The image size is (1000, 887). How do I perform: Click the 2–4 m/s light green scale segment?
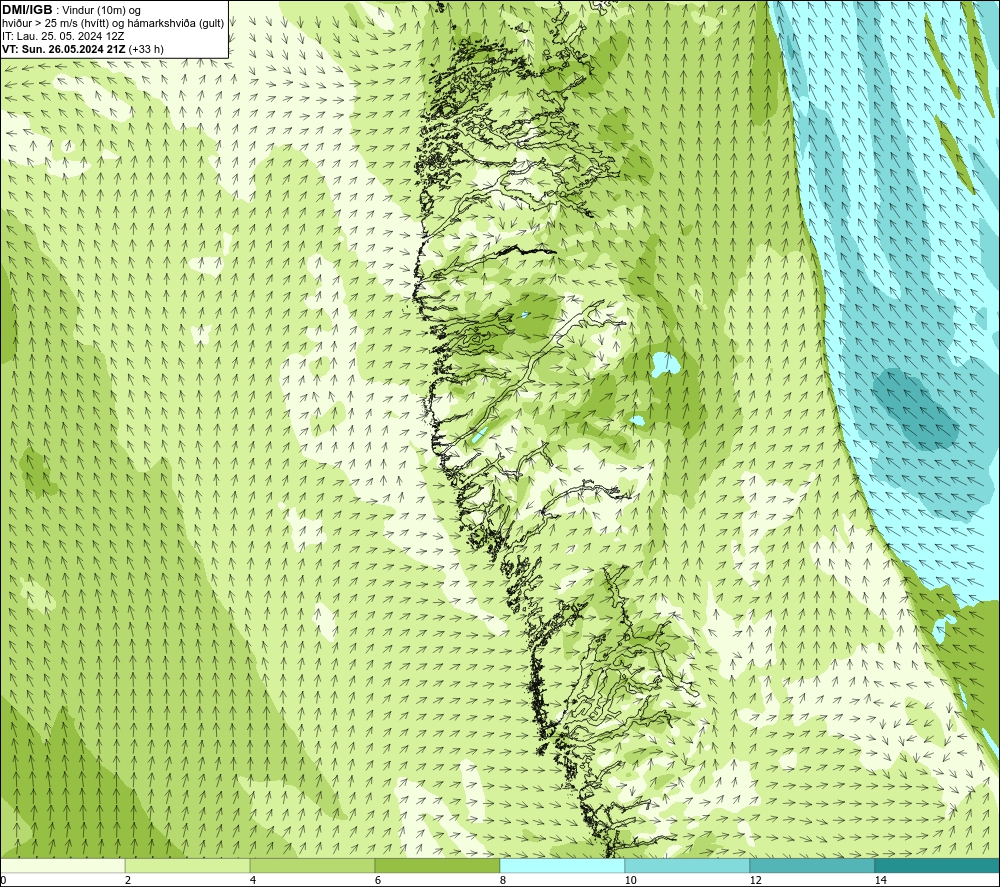tap(188, 866)
